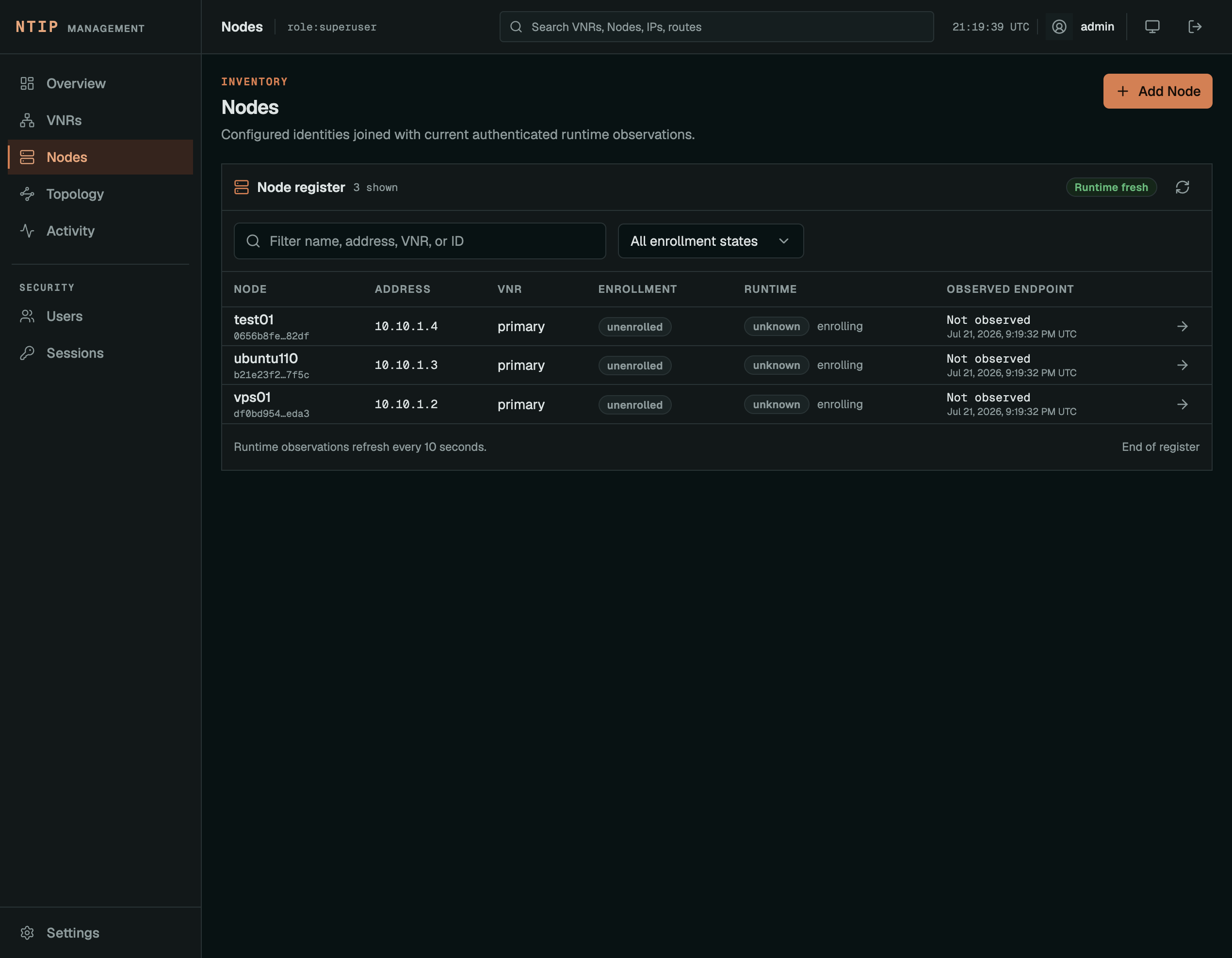The width and height of the screenshot is (1232, 958).
Task: Click the RUNTIME column header
Action: tap(770, 288)
